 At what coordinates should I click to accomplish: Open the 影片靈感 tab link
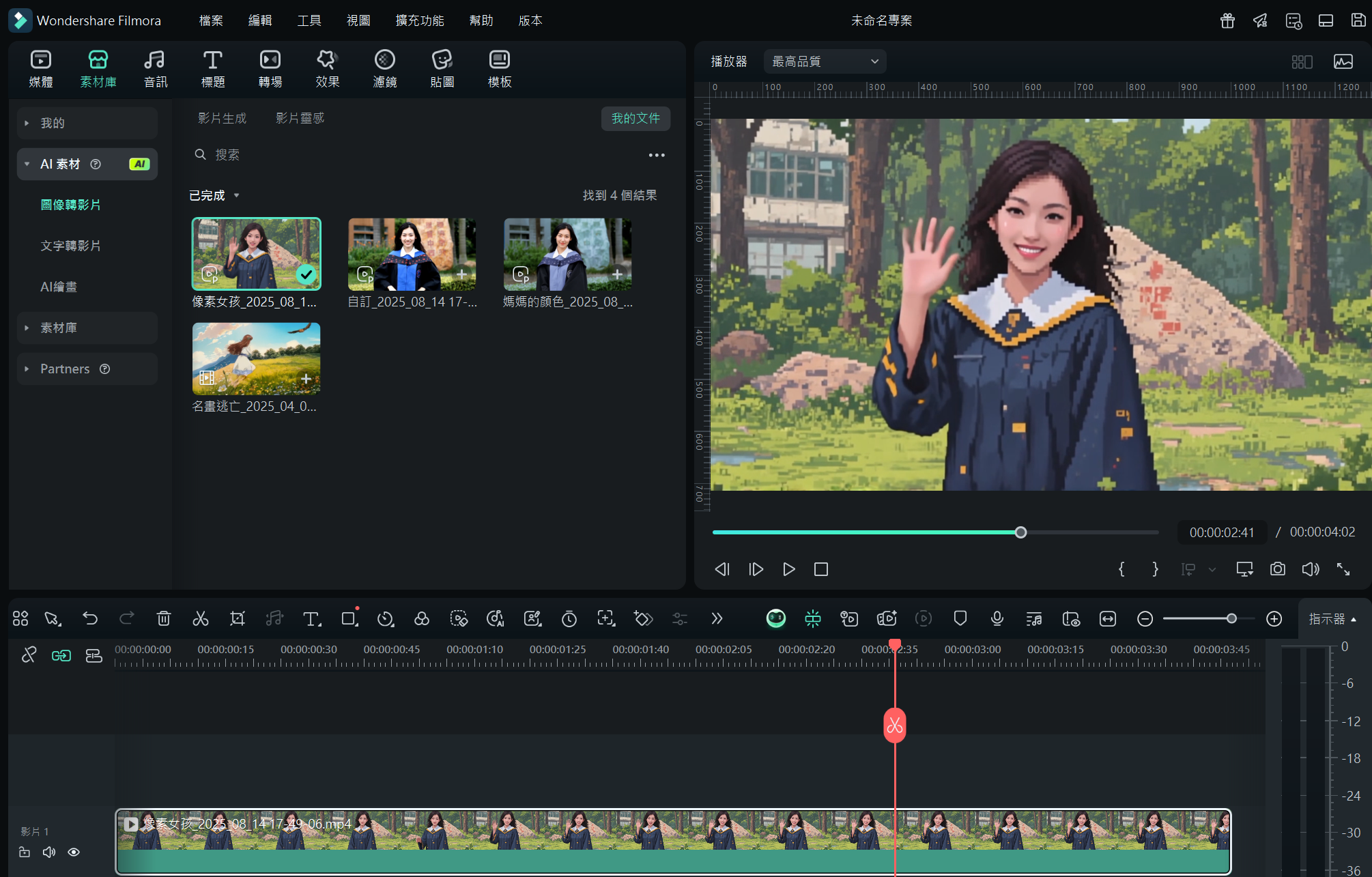pos(300,119)
